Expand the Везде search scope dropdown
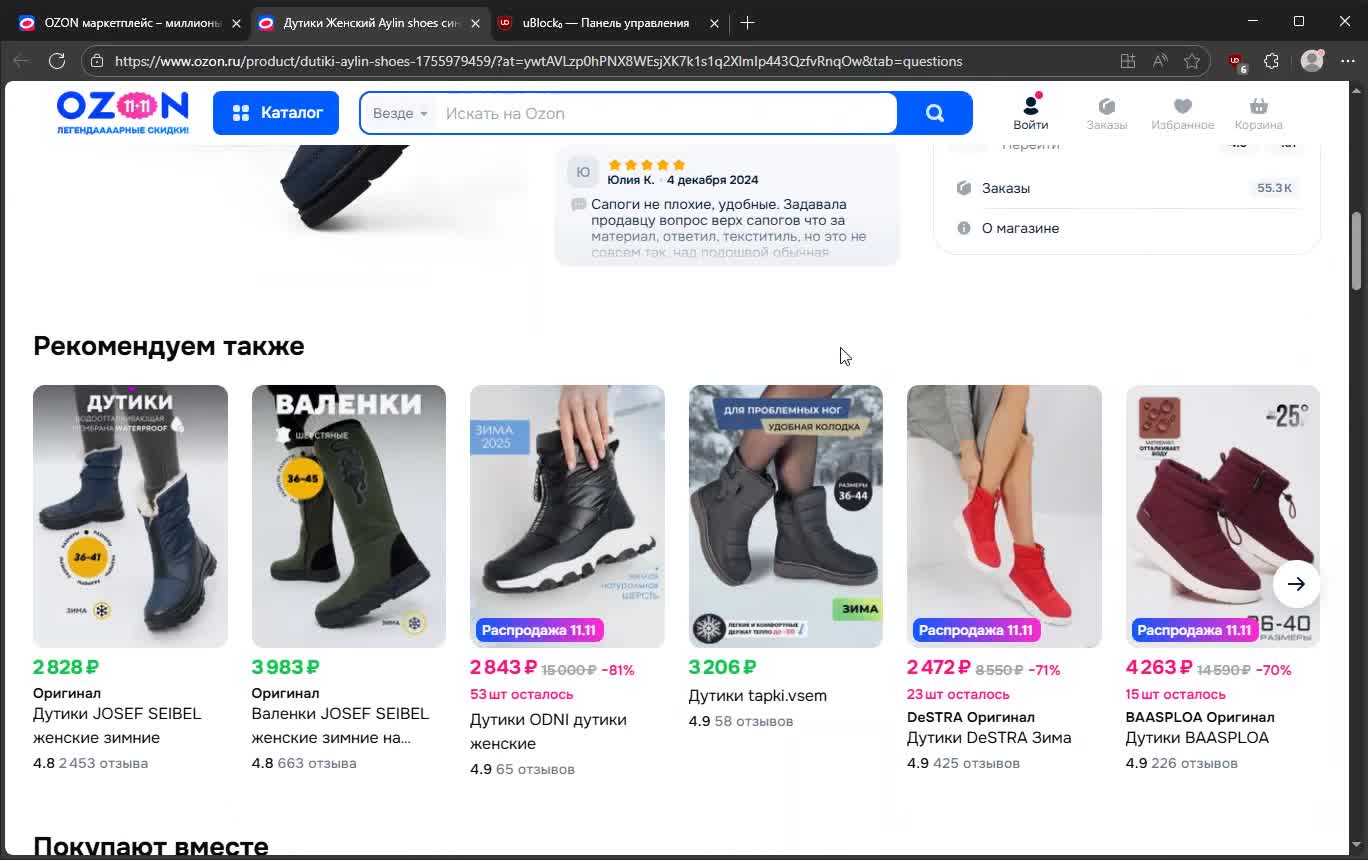 400,113
